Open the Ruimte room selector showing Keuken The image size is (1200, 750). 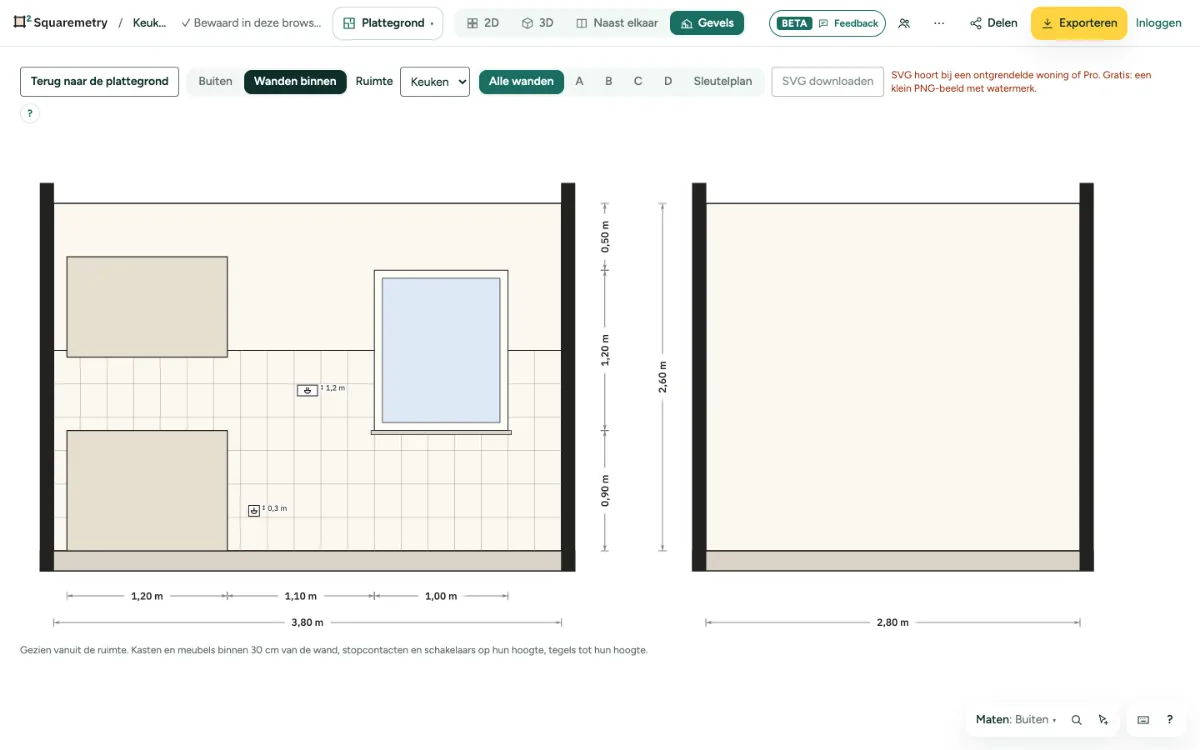[x=435, y=82]
